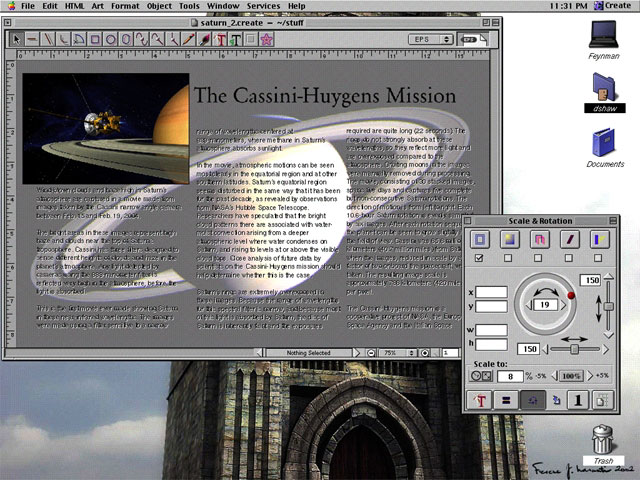Image resolution: width=640 pixels, height=480 pixels.
Task: Click the zoom out minus button
Action: coord(371,353)
